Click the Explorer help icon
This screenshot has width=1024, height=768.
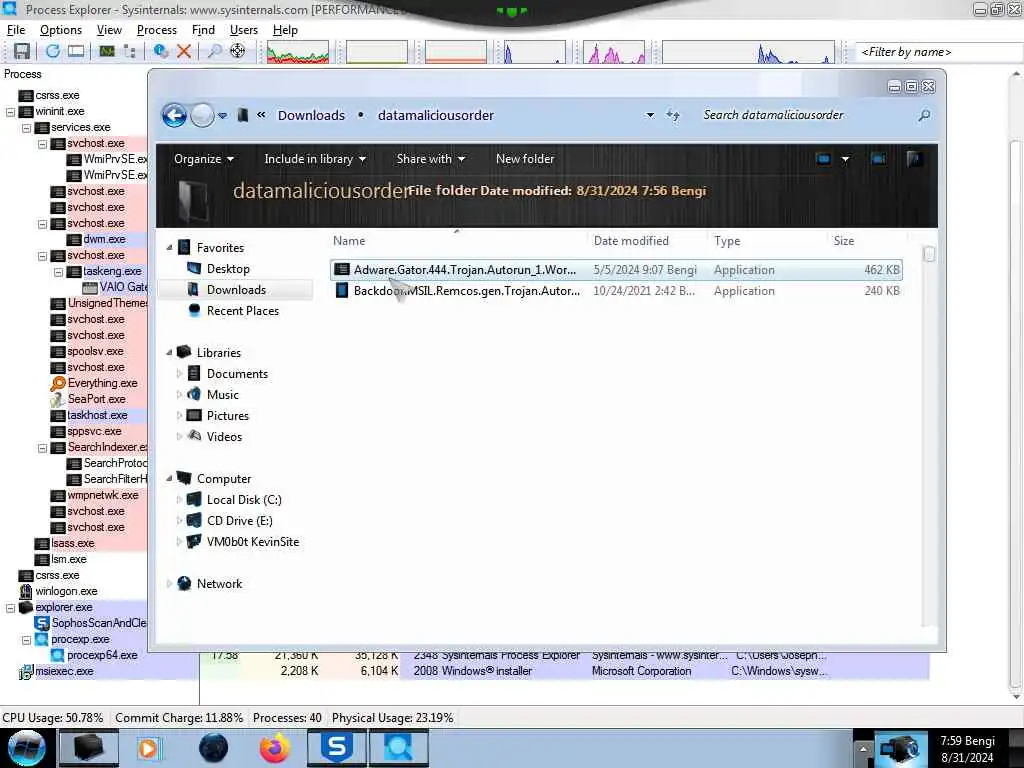click(914, 158)
